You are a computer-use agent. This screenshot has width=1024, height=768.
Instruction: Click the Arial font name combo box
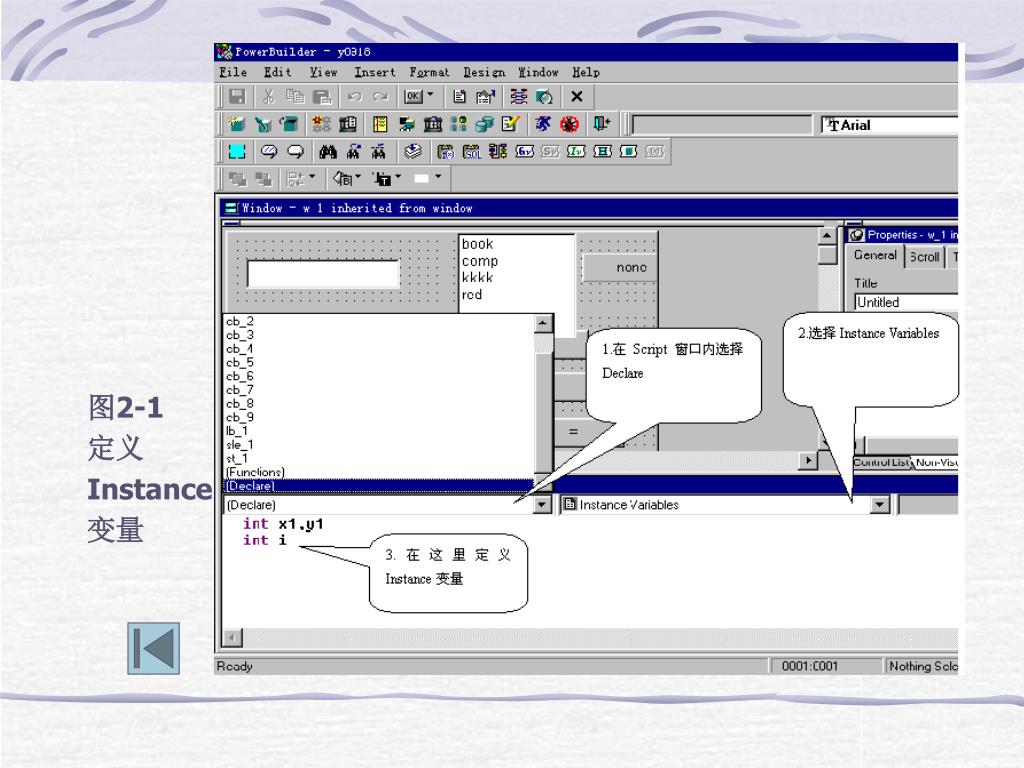coord(889,125)
